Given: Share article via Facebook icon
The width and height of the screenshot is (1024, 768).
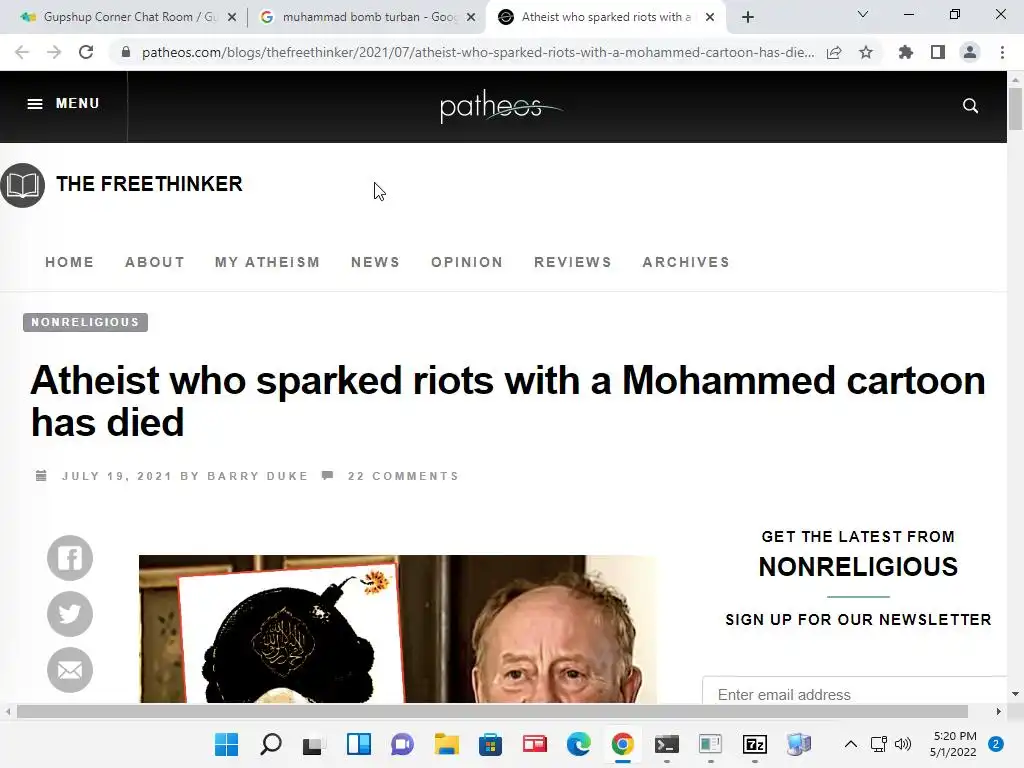Looking at the screenshot, I should (x=70, y=558).
